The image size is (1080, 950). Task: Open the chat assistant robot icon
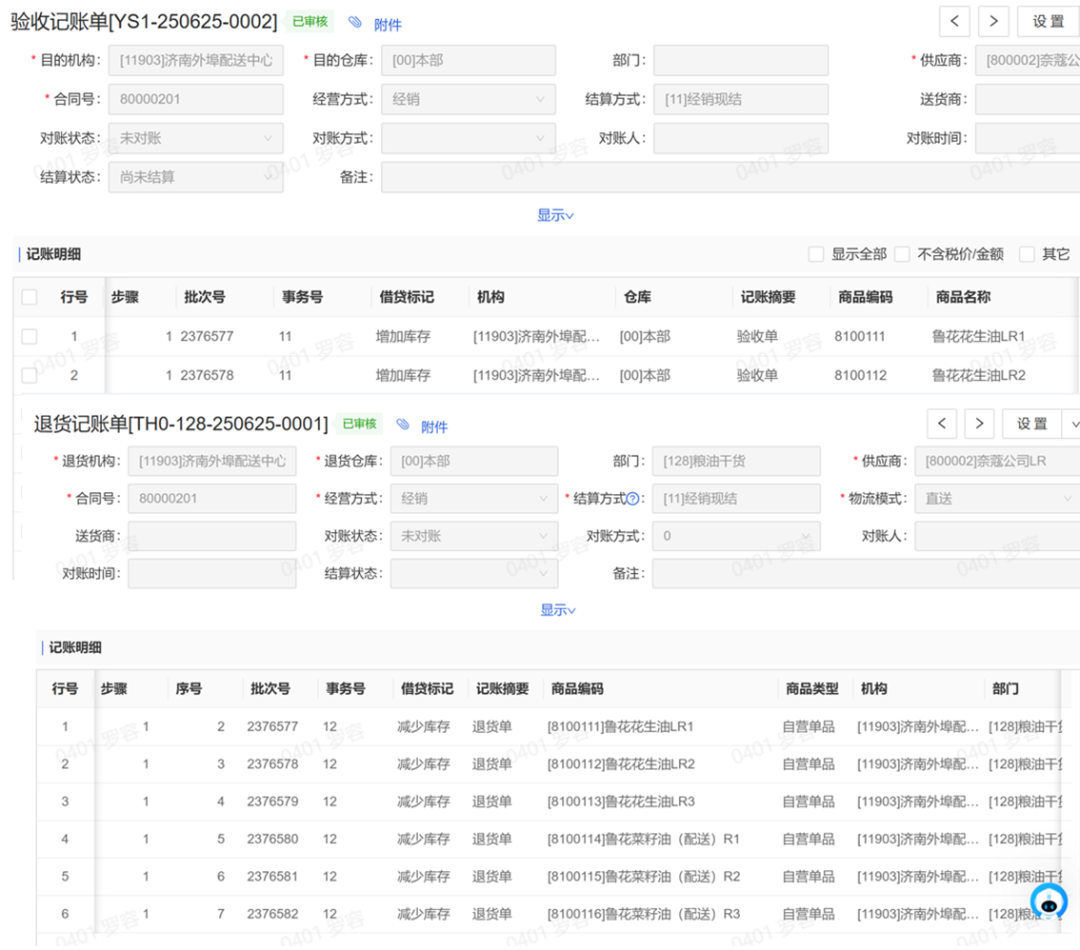[1048, 902]
